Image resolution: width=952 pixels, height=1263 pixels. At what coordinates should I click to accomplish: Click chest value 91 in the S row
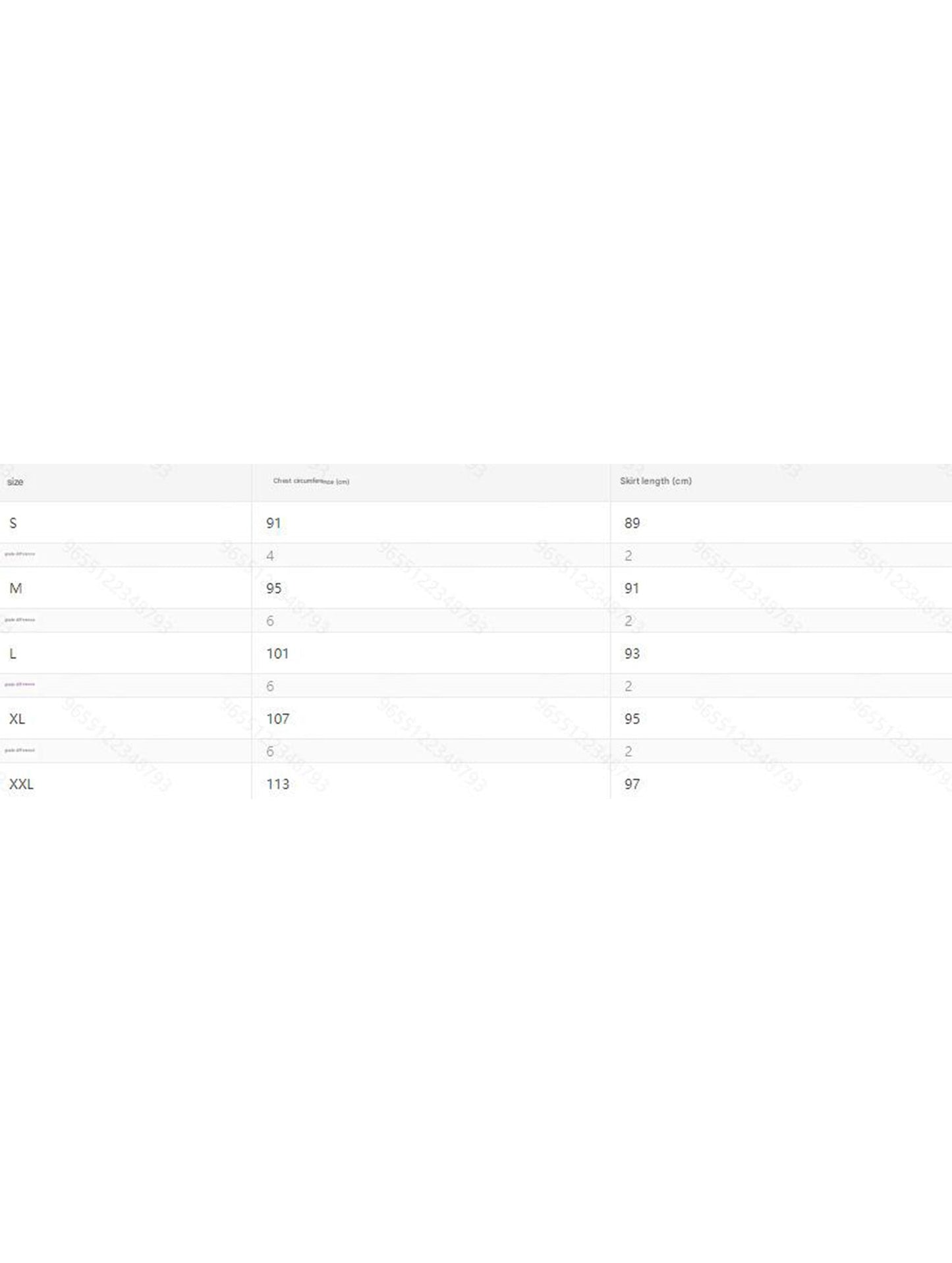coord(273,523)
